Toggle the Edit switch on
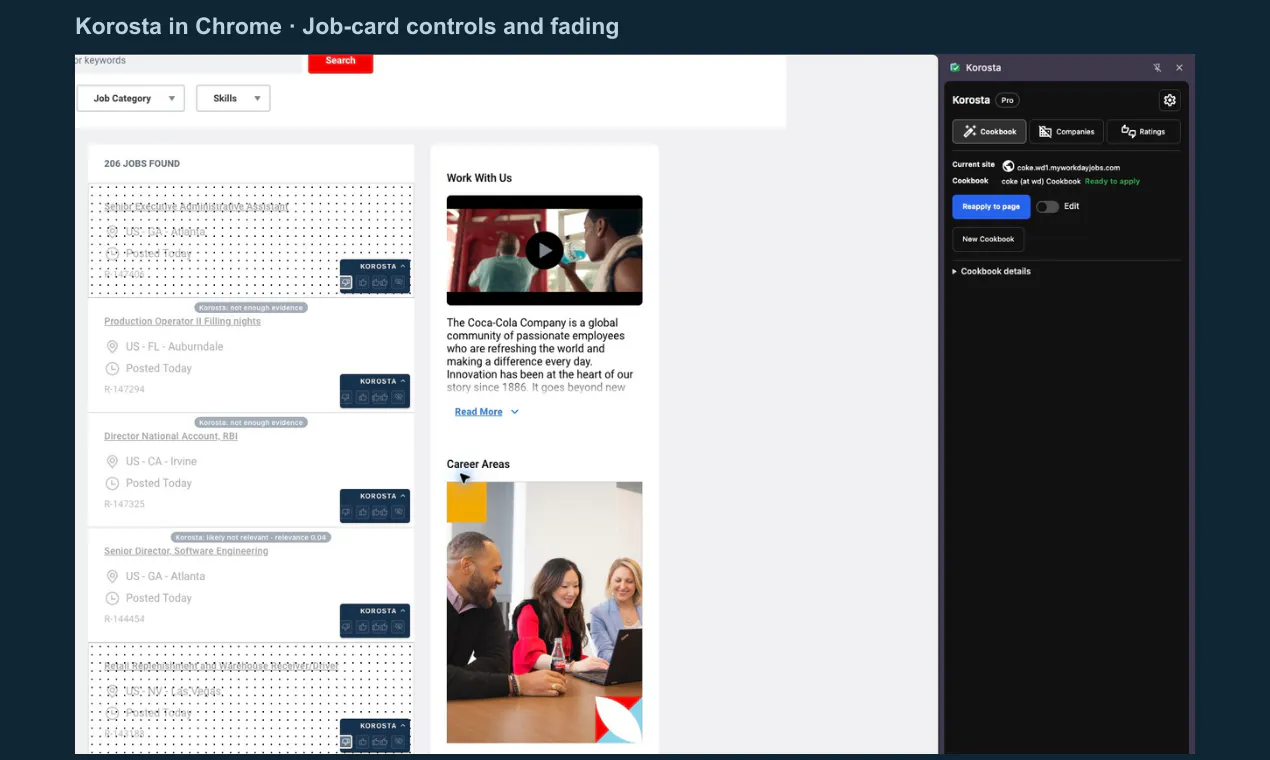Image resolution: width=1270 pixels, height=760 pixels. [x=1047, y=207]
